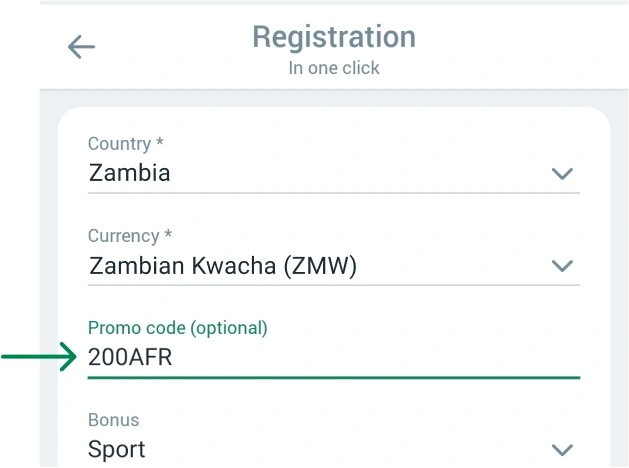
Task: Click the blank header area right of Registration
Action: coord(520,45)
